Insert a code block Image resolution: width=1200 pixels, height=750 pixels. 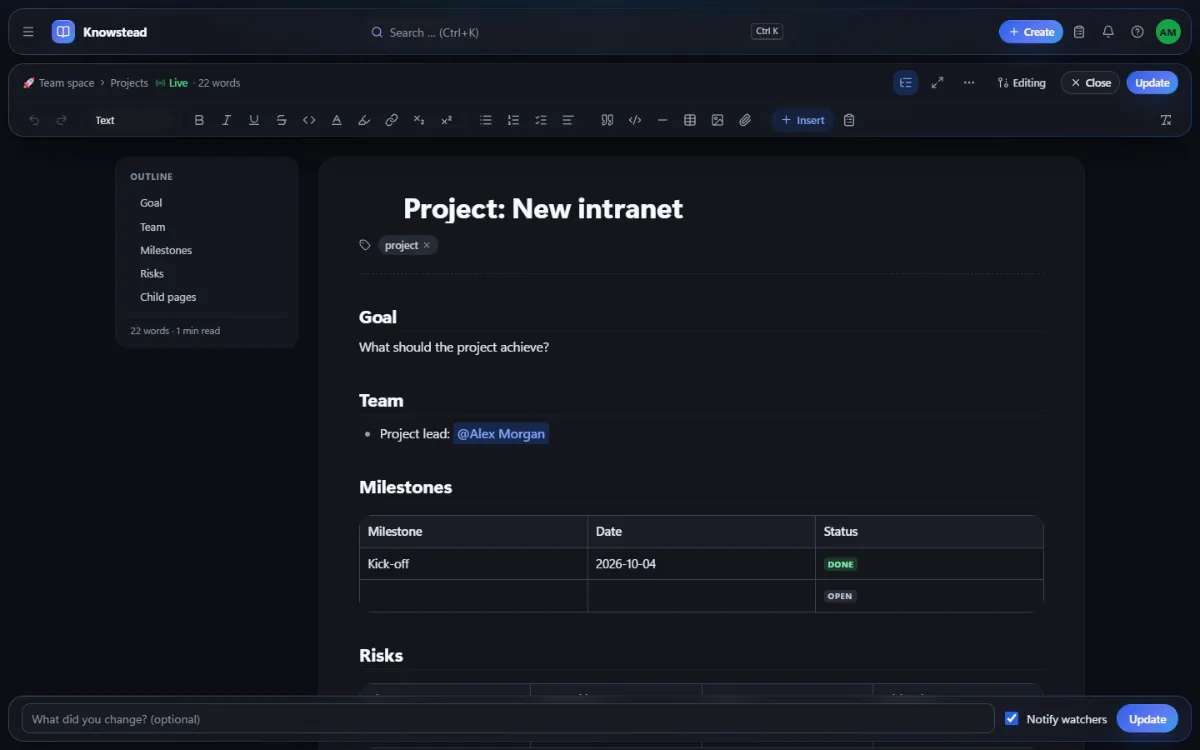[635, 120]
